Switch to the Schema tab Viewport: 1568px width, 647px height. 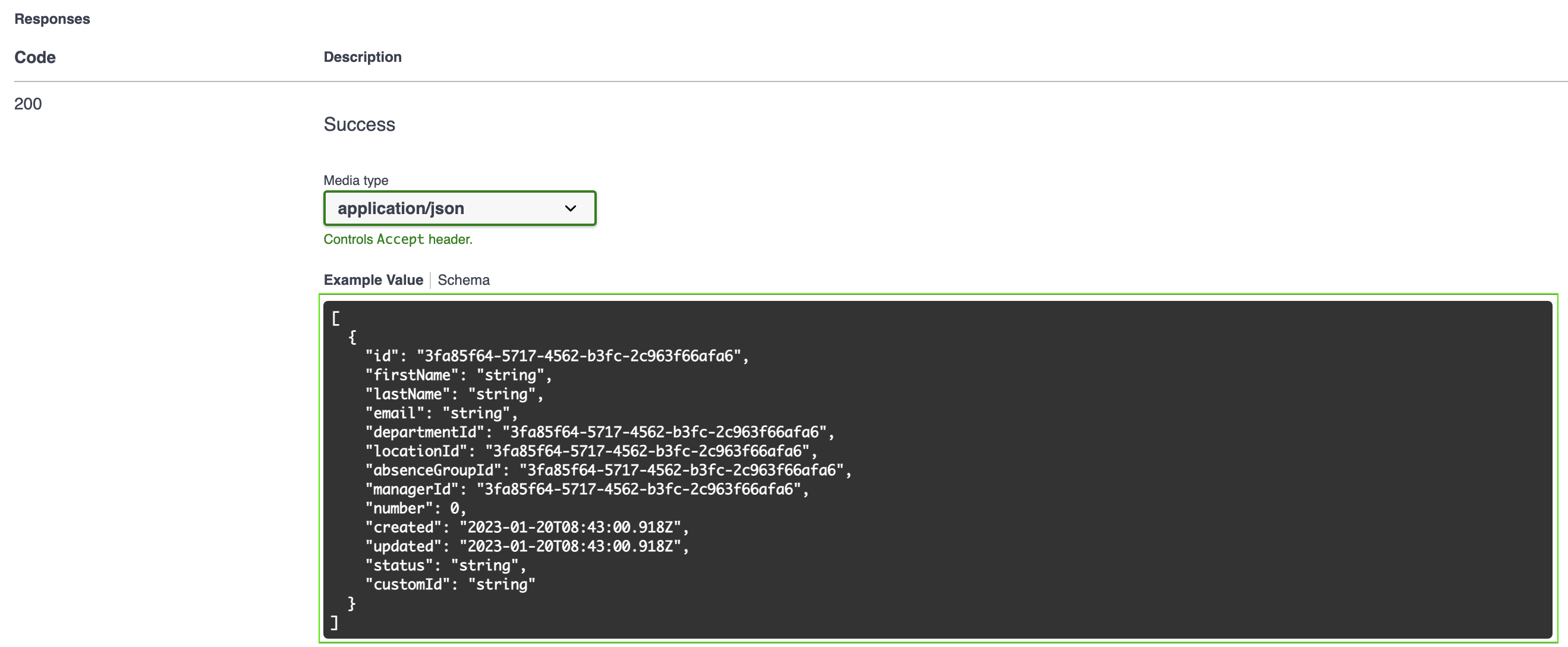pyautogui.click(x=463, y=280)
